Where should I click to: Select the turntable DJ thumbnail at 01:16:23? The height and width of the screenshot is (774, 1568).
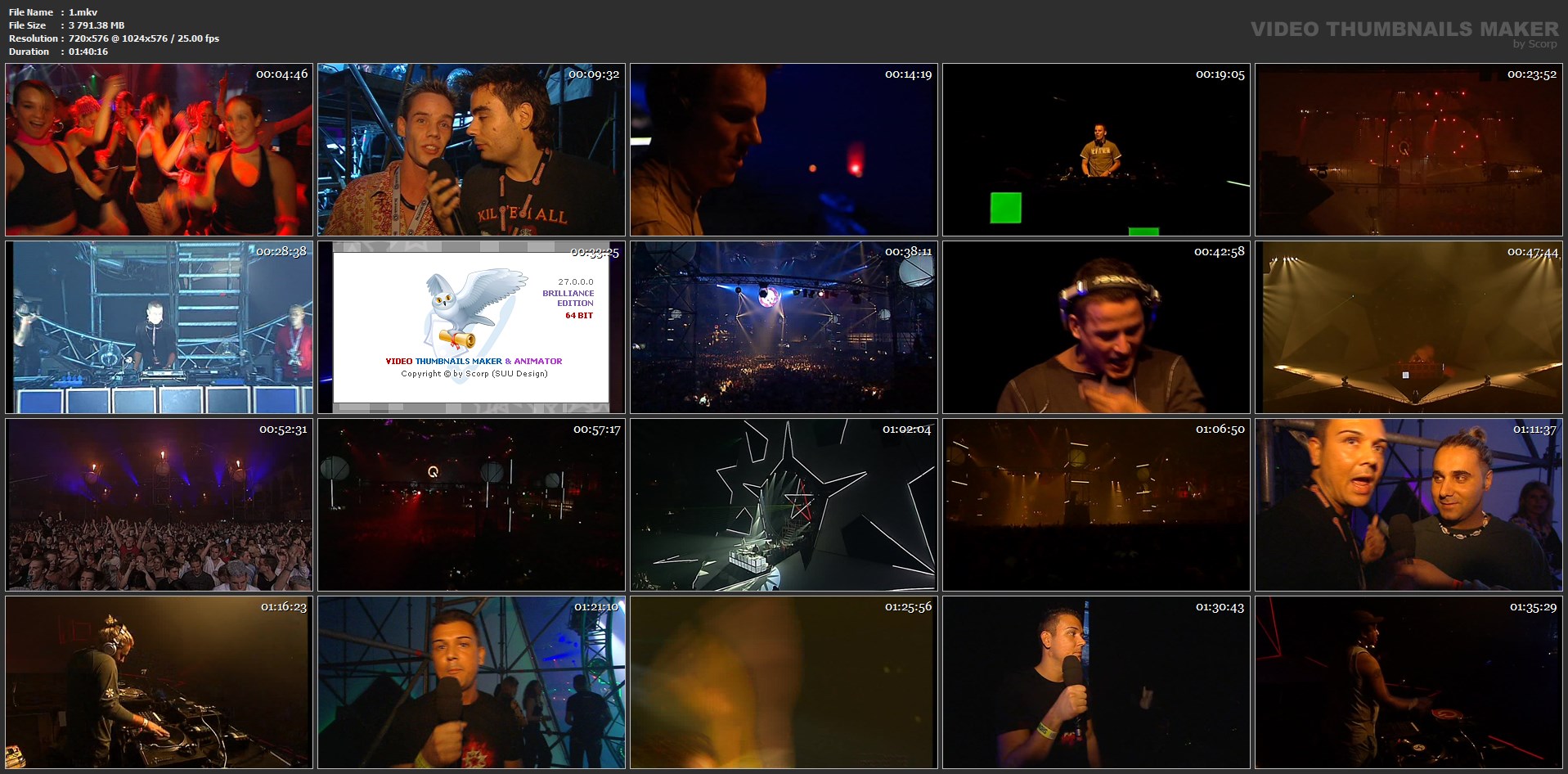(159, 682)
